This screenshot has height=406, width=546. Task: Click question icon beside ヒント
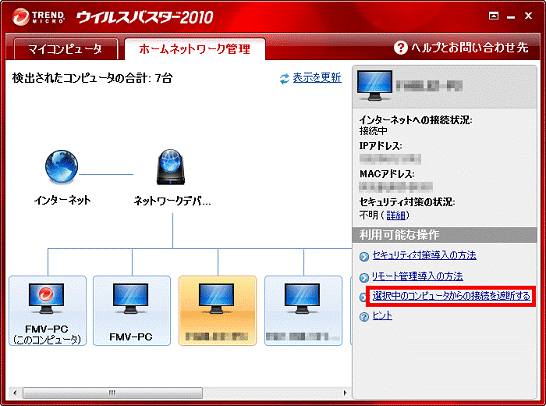click(x=364, y=317)
